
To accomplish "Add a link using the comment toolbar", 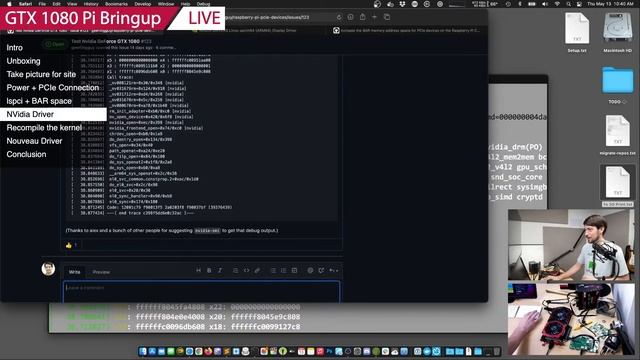I will pyautogui.click(x=257, y=270).
